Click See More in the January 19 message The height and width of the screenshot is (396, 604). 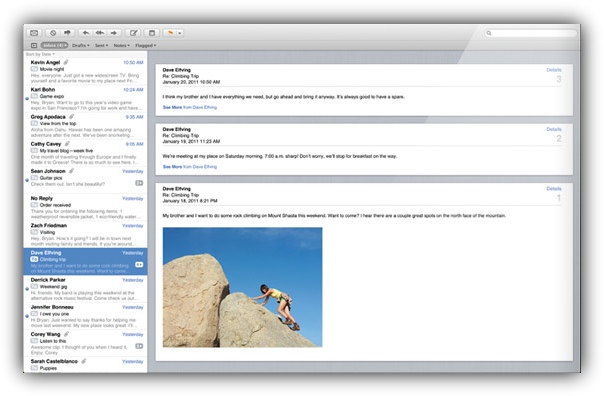point(172,167)
